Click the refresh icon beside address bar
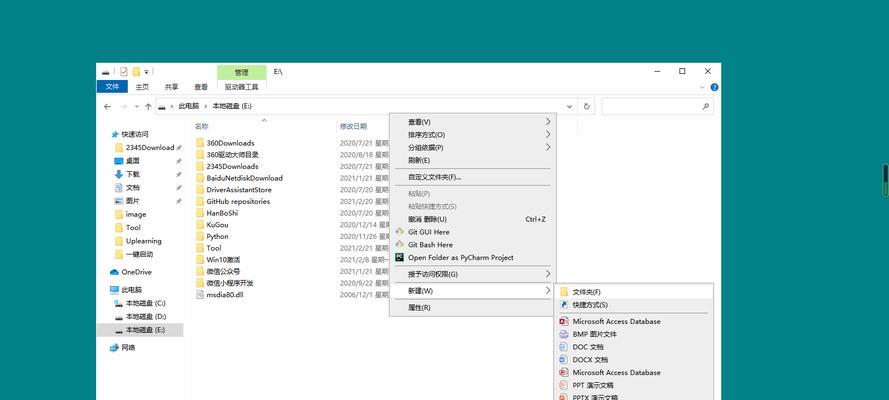This screenshot has width=889, height=400. click(x=586, y=106)
